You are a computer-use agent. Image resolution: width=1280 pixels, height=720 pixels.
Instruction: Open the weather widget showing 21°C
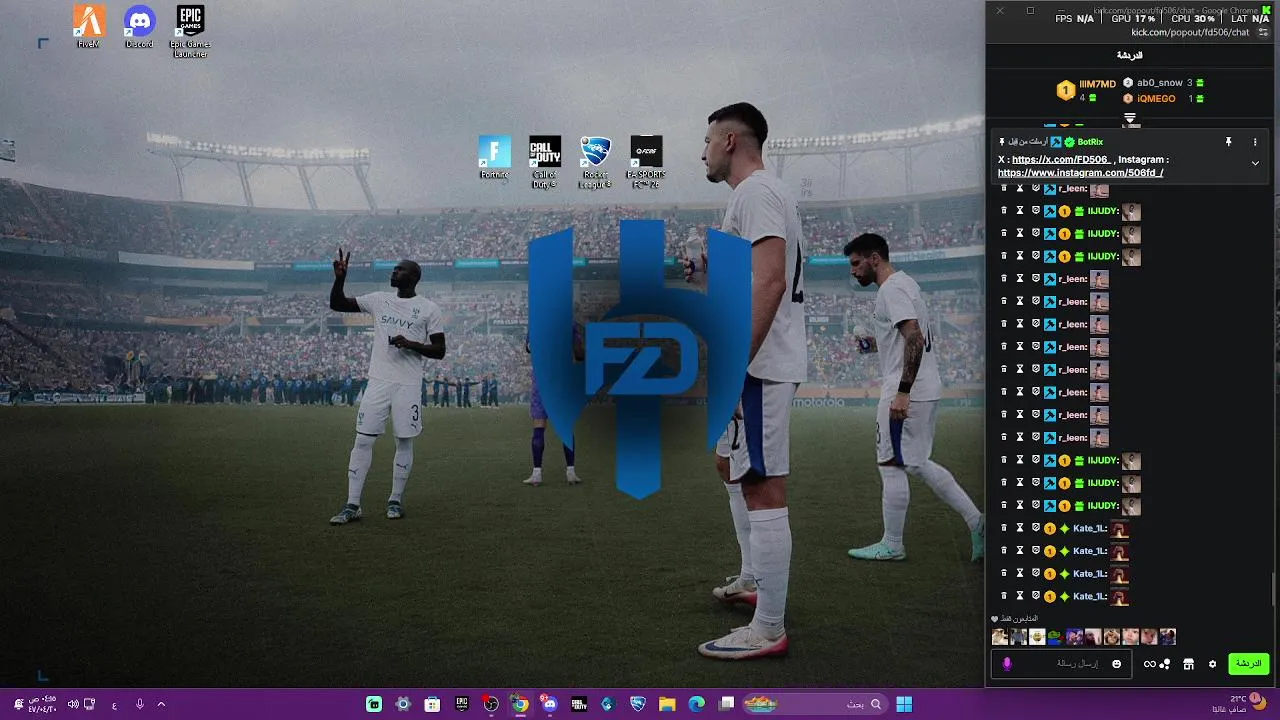coord(1240,704)
